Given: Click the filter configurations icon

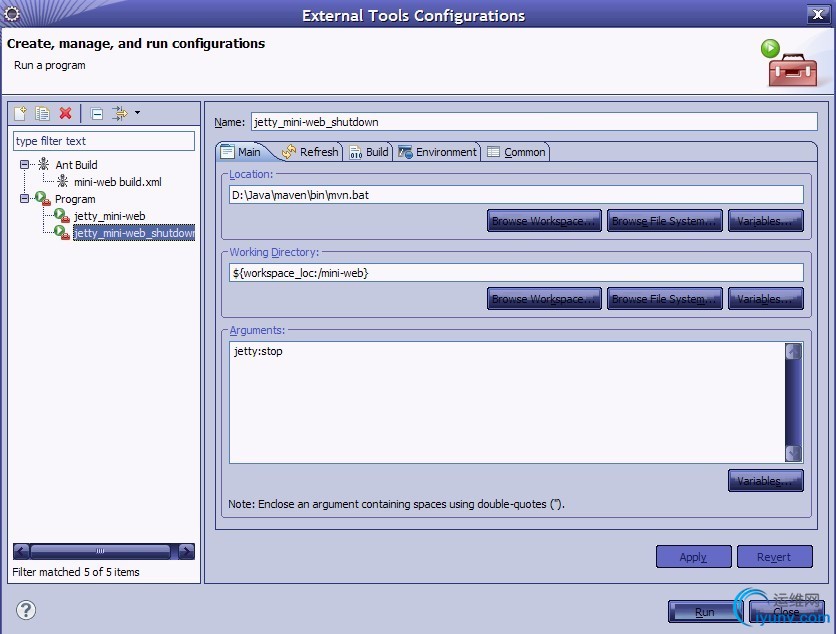Looking at the screenshot, I should (x=119, y=113).
